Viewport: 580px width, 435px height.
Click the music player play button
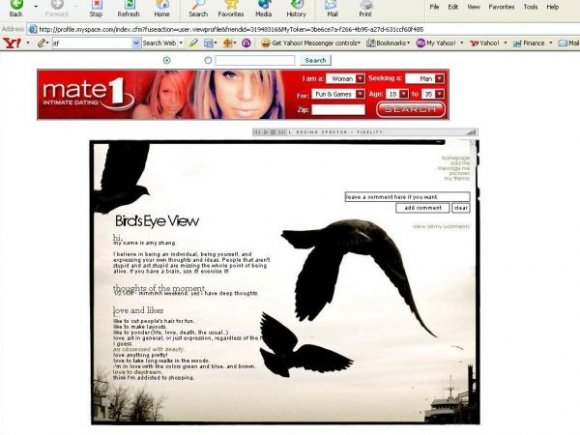pyautogui.click(x=266, y=132)
